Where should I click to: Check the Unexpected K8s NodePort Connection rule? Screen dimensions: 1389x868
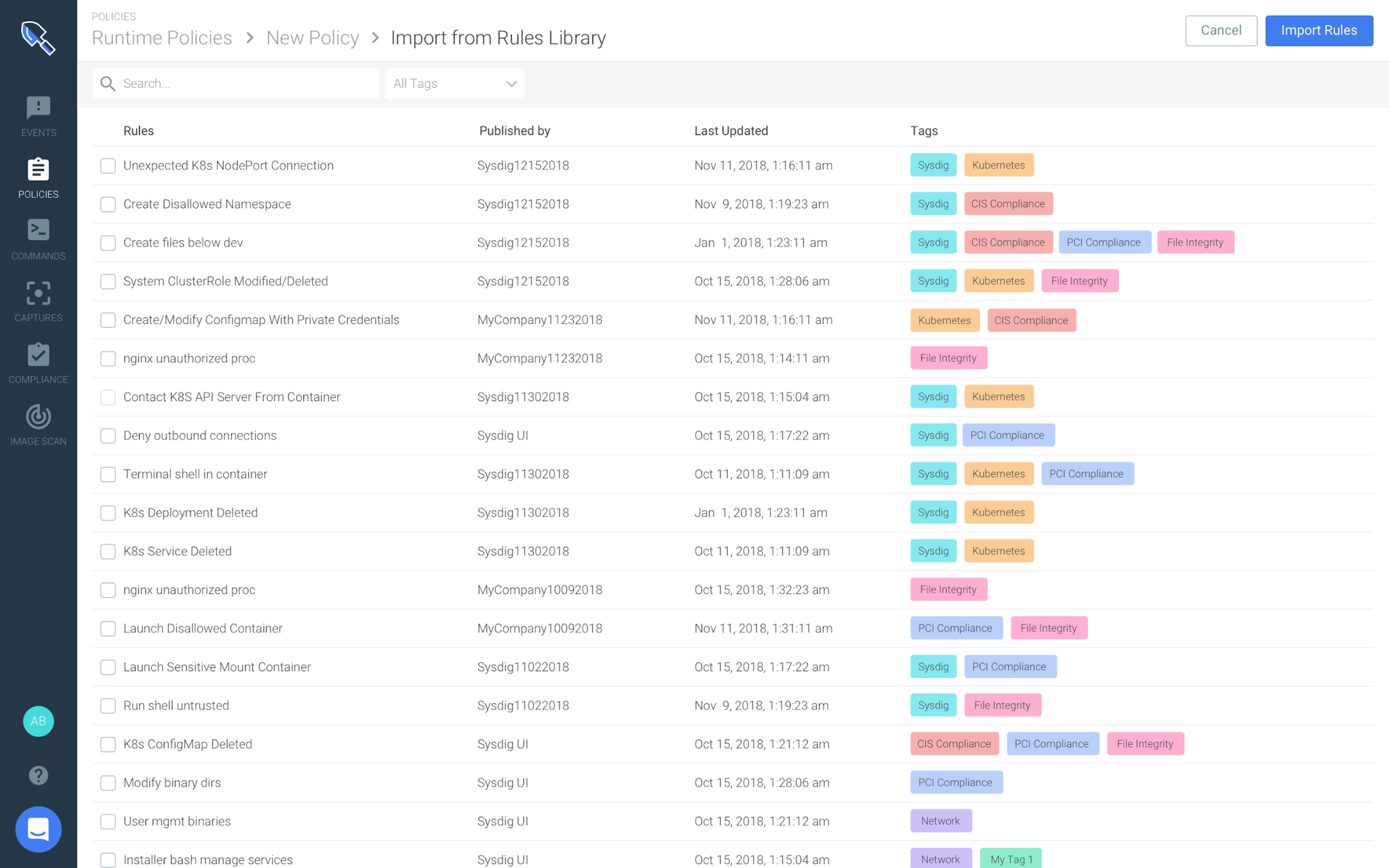pyautogui.click(x=108, y=166)
